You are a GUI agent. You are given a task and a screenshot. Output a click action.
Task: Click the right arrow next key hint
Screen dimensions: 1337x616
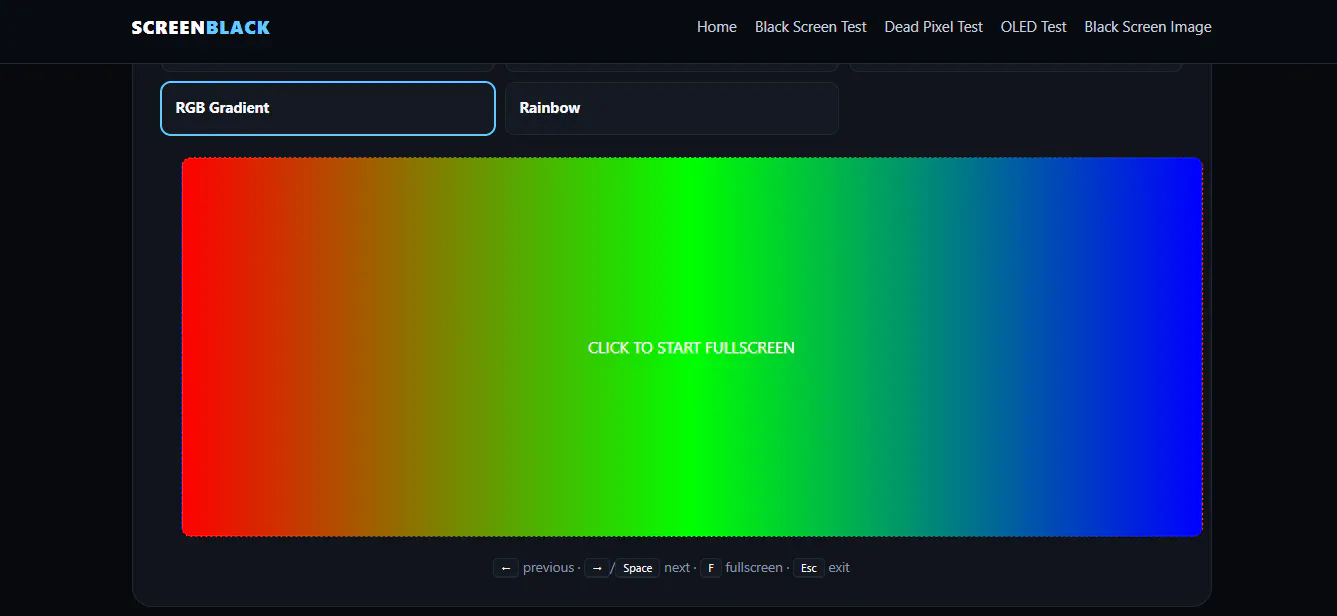[597, 568]
